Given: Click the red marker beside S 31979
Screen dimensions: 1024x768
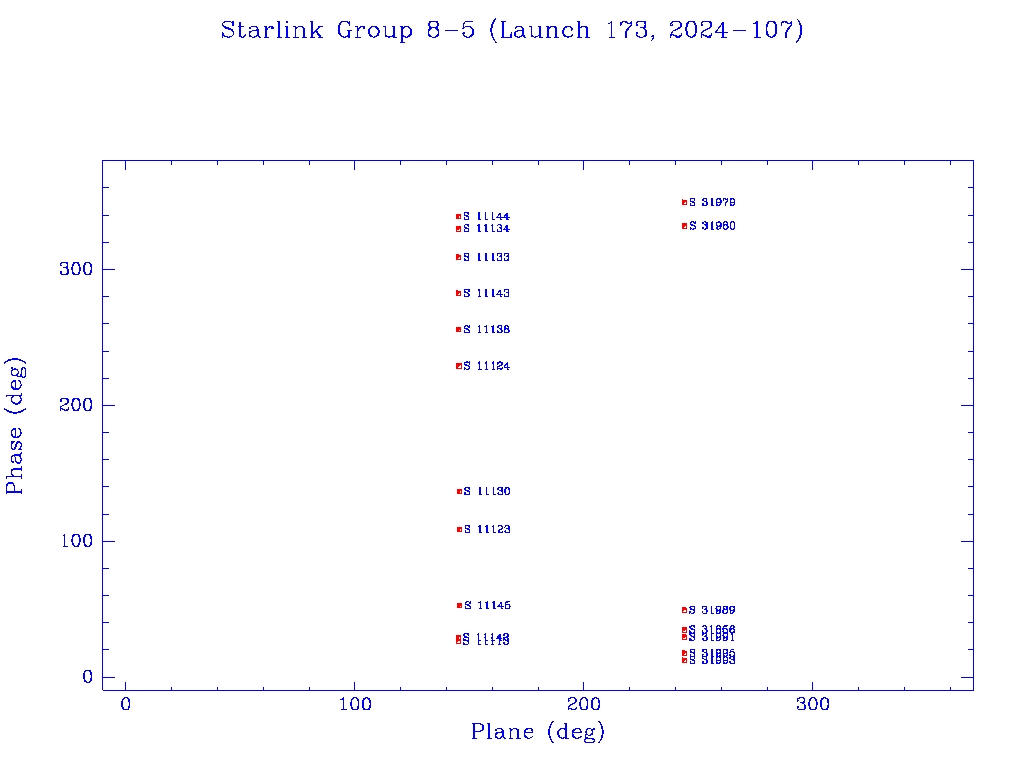Looking at the screenshot, I should click(684, 202).
